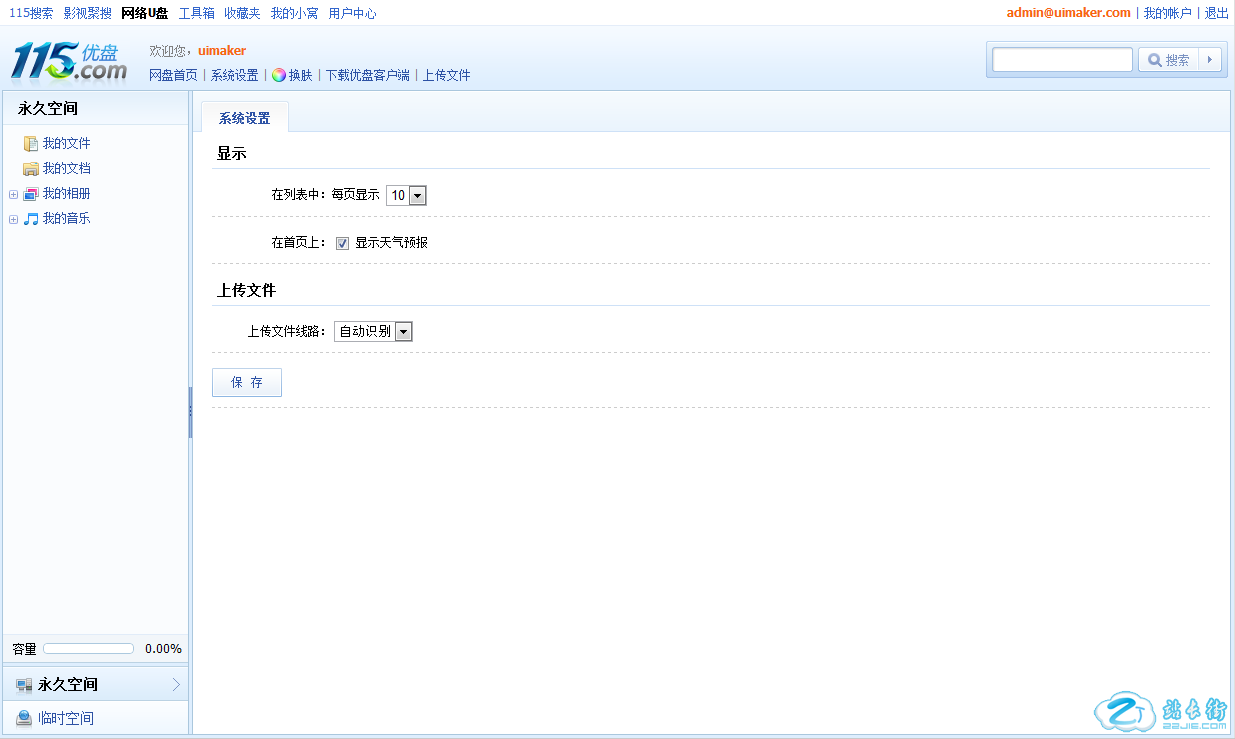This screenshot has width=1235, height=739.
Task: Select the 系统设置 tab
Action: coord(245,118)
